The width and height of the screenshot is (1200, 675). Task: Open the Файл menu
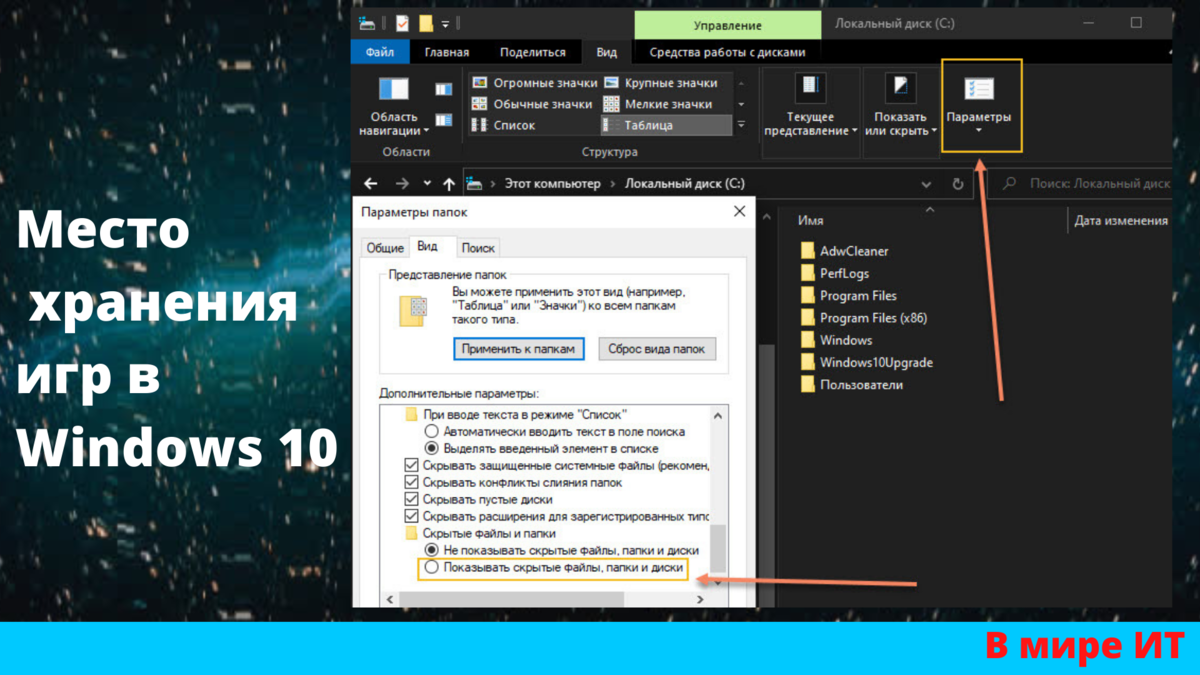(x=380, y=52)
